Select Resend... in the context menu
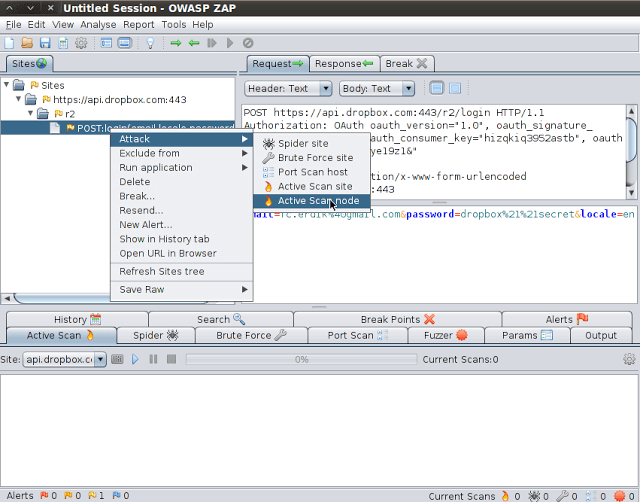Screen dimensions: 640x502 click(x=182, y=210)
